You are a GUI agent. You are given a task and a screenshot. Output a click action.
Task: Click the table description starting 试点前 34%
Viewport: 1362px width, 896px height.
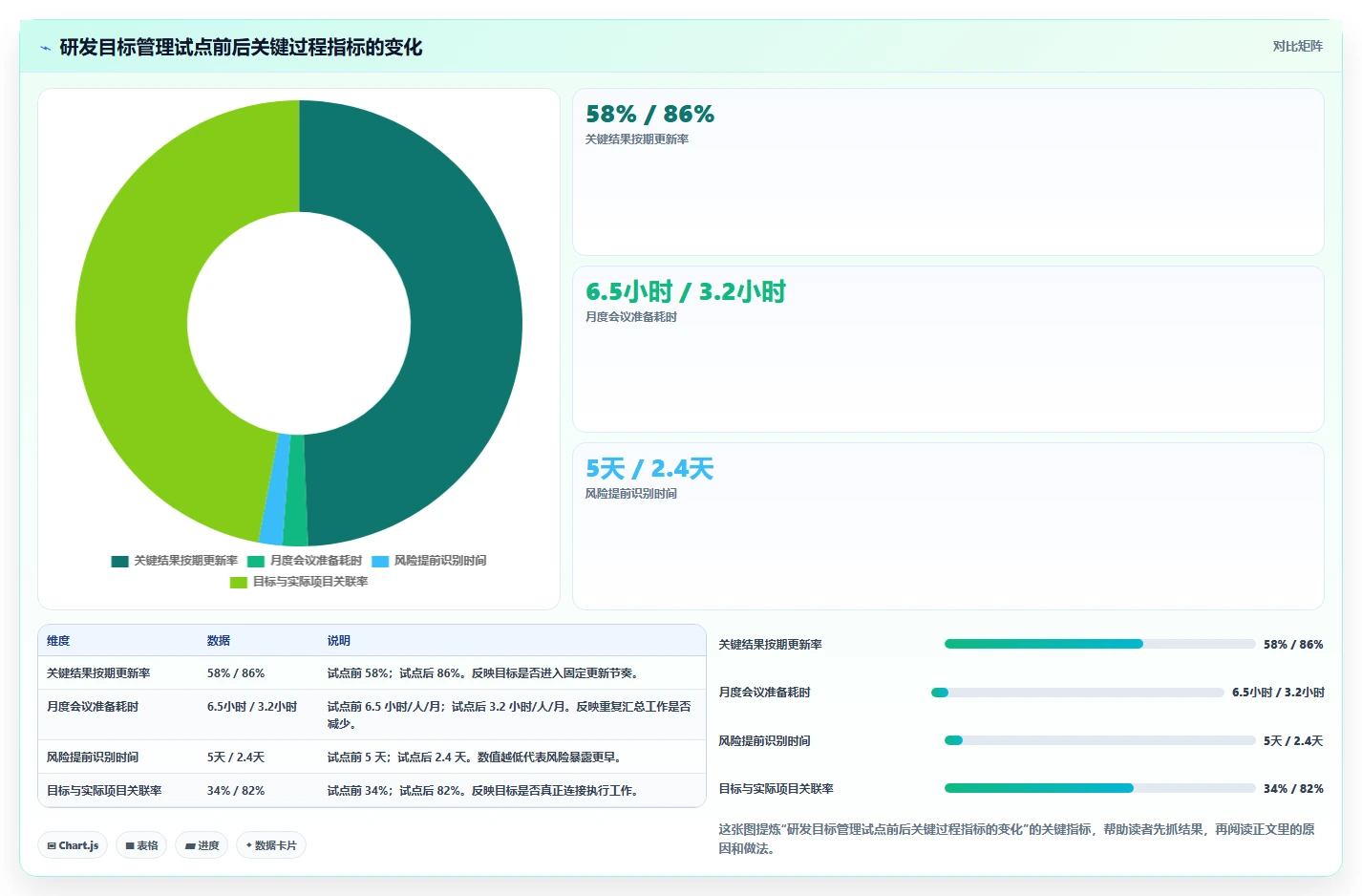pyautogui.click(x=483, y=791)
